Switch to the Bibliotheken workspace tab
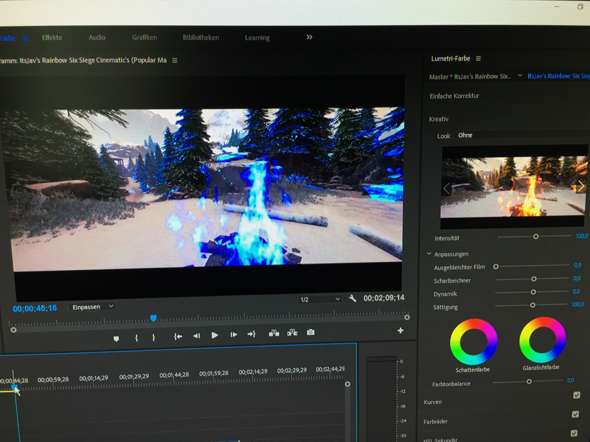Screen dimensions: 590x442 pos(201,37)
